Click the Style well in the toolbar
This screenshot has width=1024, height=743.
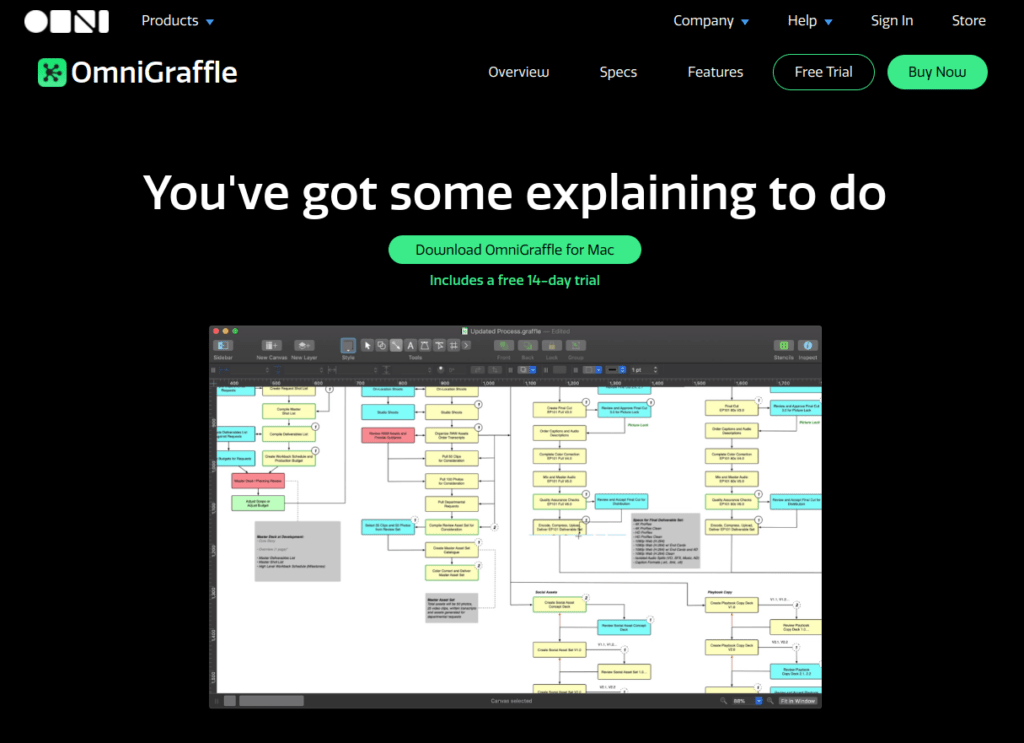click(348, 345)
